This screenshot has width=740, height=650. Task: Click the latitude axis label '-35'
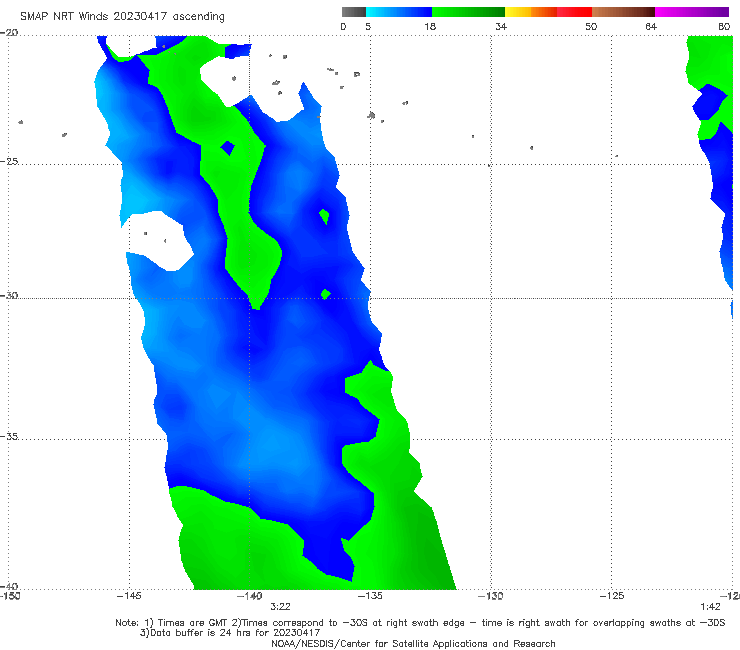(x=9, y=437)
